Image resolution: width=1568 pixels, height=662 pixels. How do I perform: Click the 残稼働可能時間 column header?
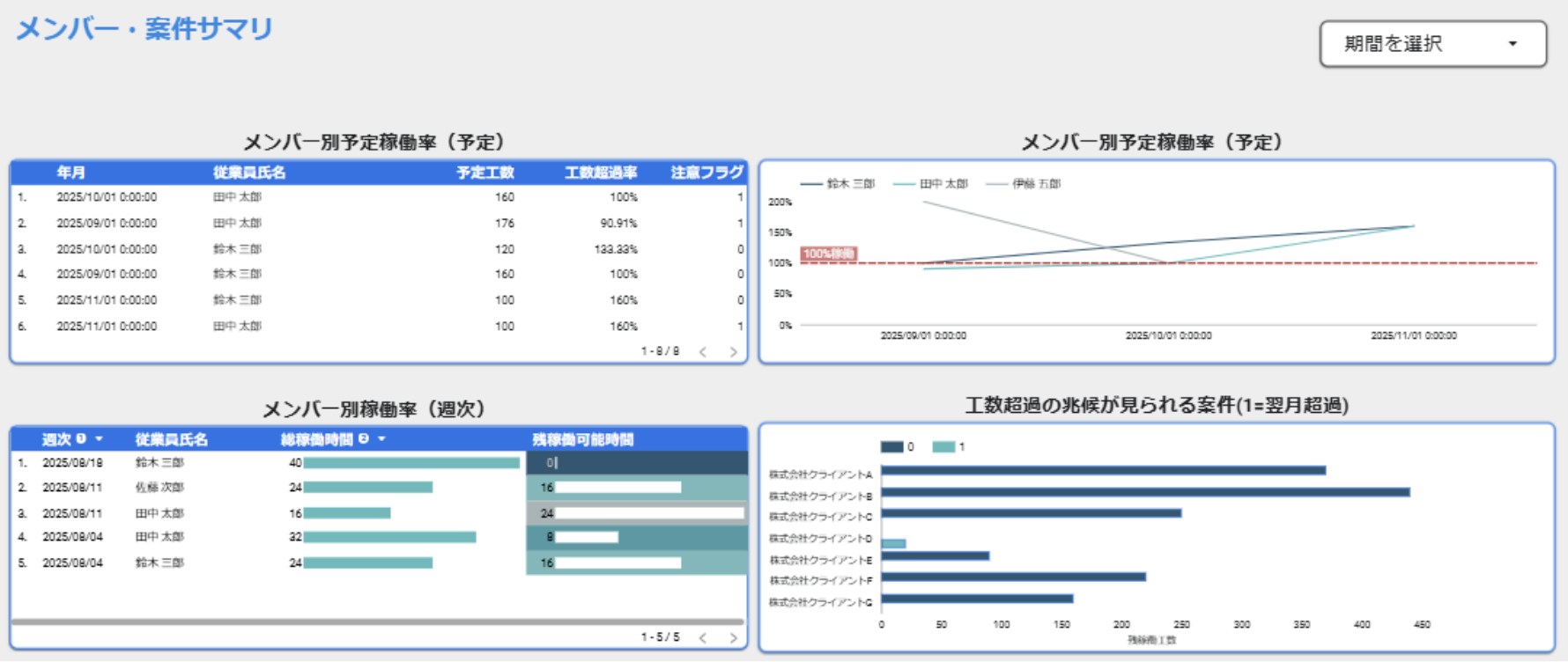[582, 439]
